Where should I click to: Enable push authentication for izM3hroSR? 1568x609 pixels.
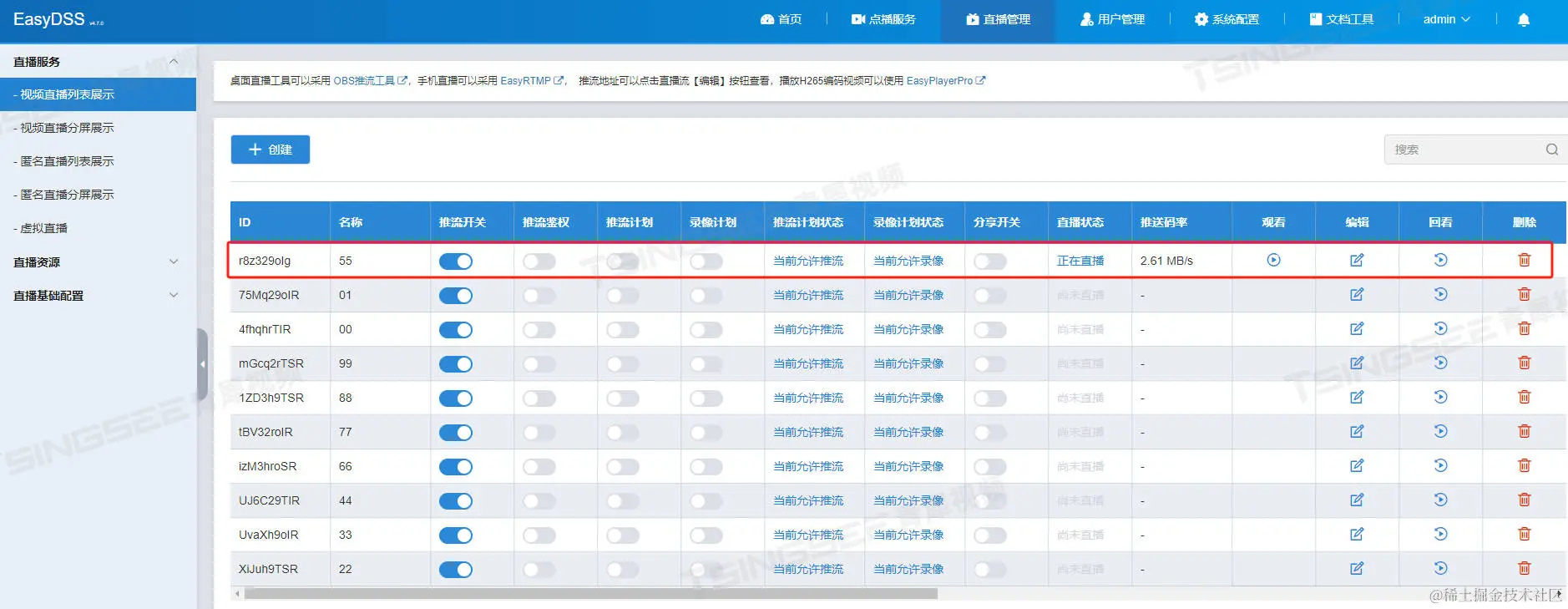539,467
